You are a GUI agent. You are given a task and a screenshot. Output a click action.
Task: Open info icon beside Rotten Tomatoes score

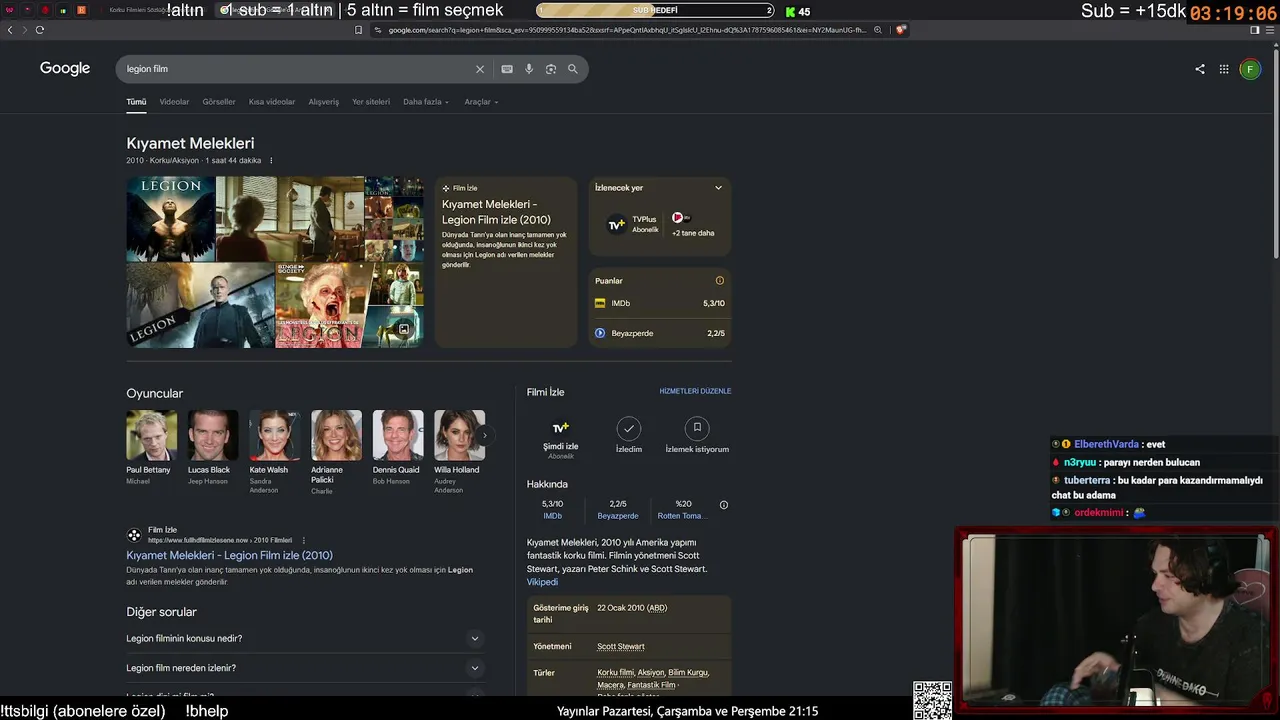724,505
